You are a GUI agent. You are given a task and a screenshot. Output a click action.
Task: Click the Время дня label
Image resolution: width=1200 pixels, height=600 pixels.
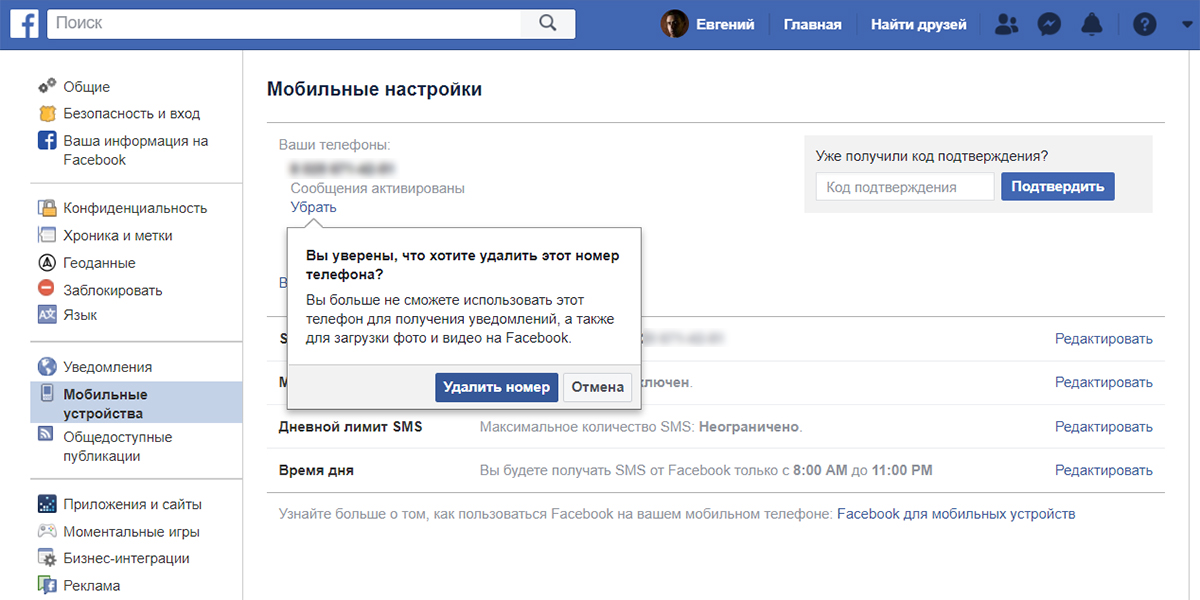[x=316, y=470]
